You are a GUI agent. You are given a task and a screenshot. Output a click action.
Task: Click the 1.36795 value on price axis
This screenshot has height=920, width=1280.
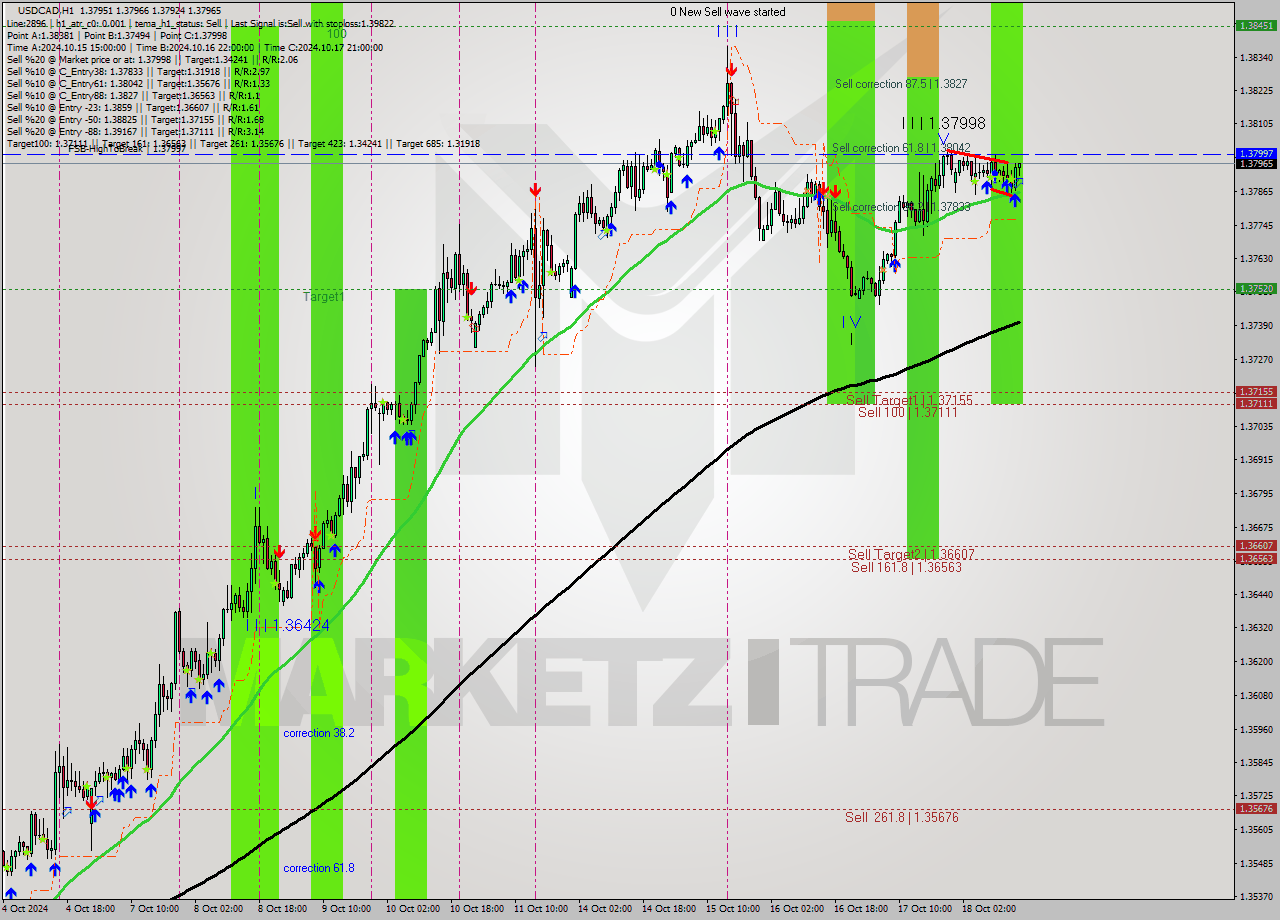click(1255, 493)
